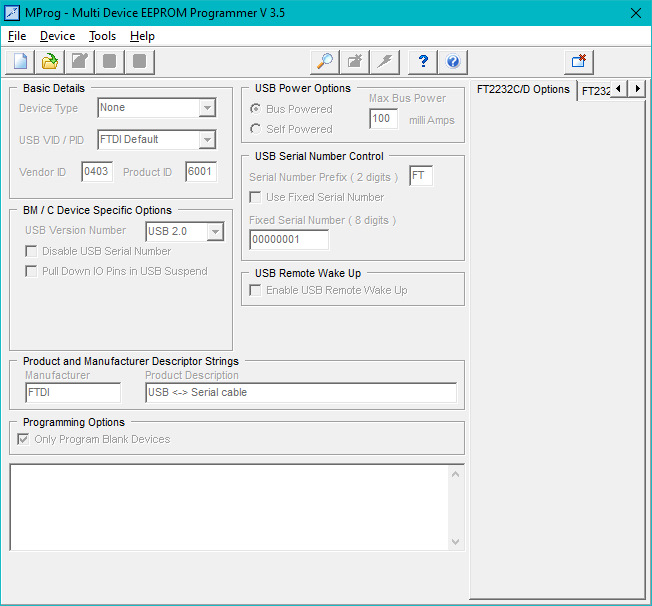Click the Manufacturer text field
Screen dimensions: 652x606
[x=73, y=393]
